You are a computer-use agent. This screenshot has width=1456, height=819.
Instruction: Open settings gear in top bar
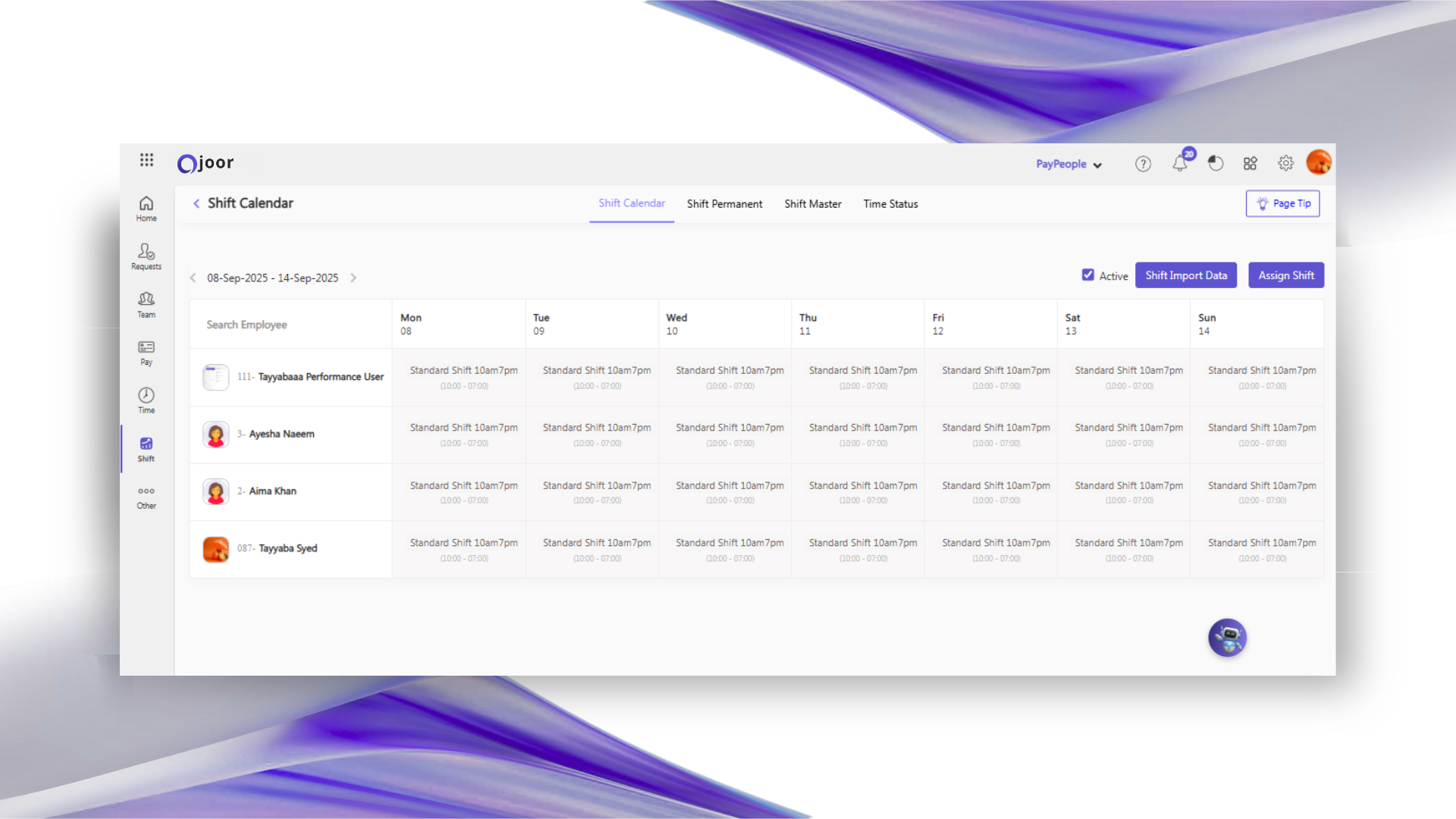(x=1285, y=164)
